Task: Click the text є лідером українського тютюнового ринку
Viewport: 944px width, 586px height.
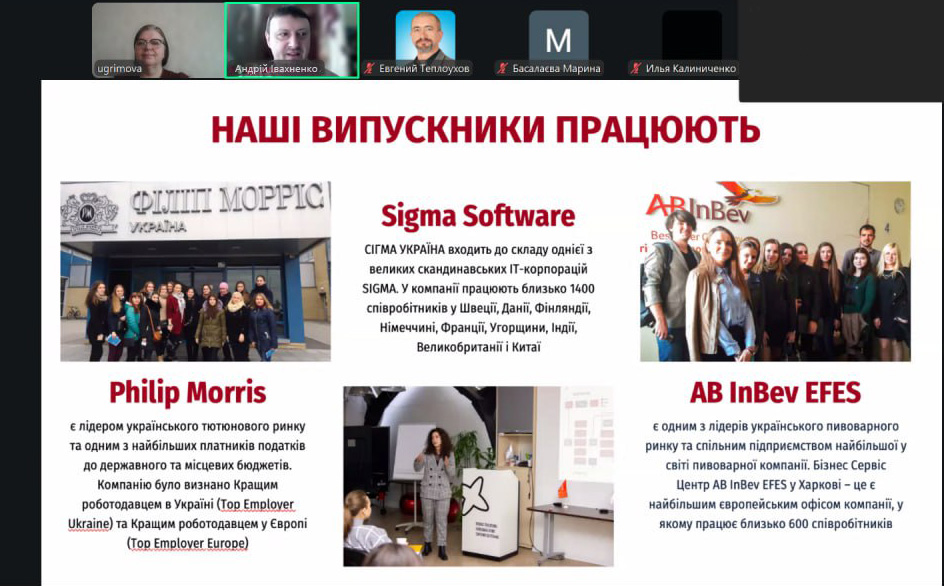Action: 188,426
